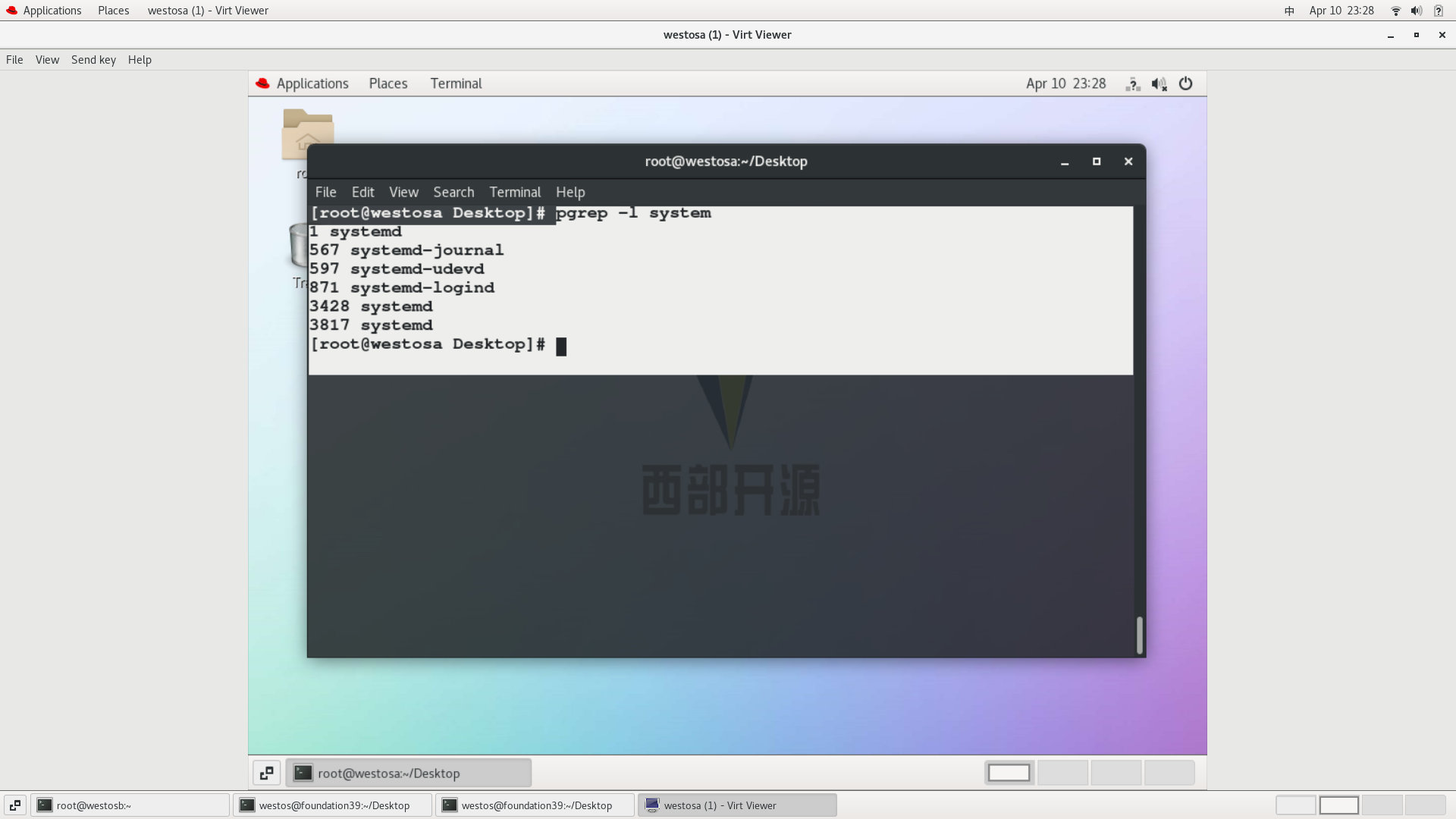Viewport: 1456px width, 819px height.
Task: Open the Edit menu in terminal
Action: pos(362,192)
